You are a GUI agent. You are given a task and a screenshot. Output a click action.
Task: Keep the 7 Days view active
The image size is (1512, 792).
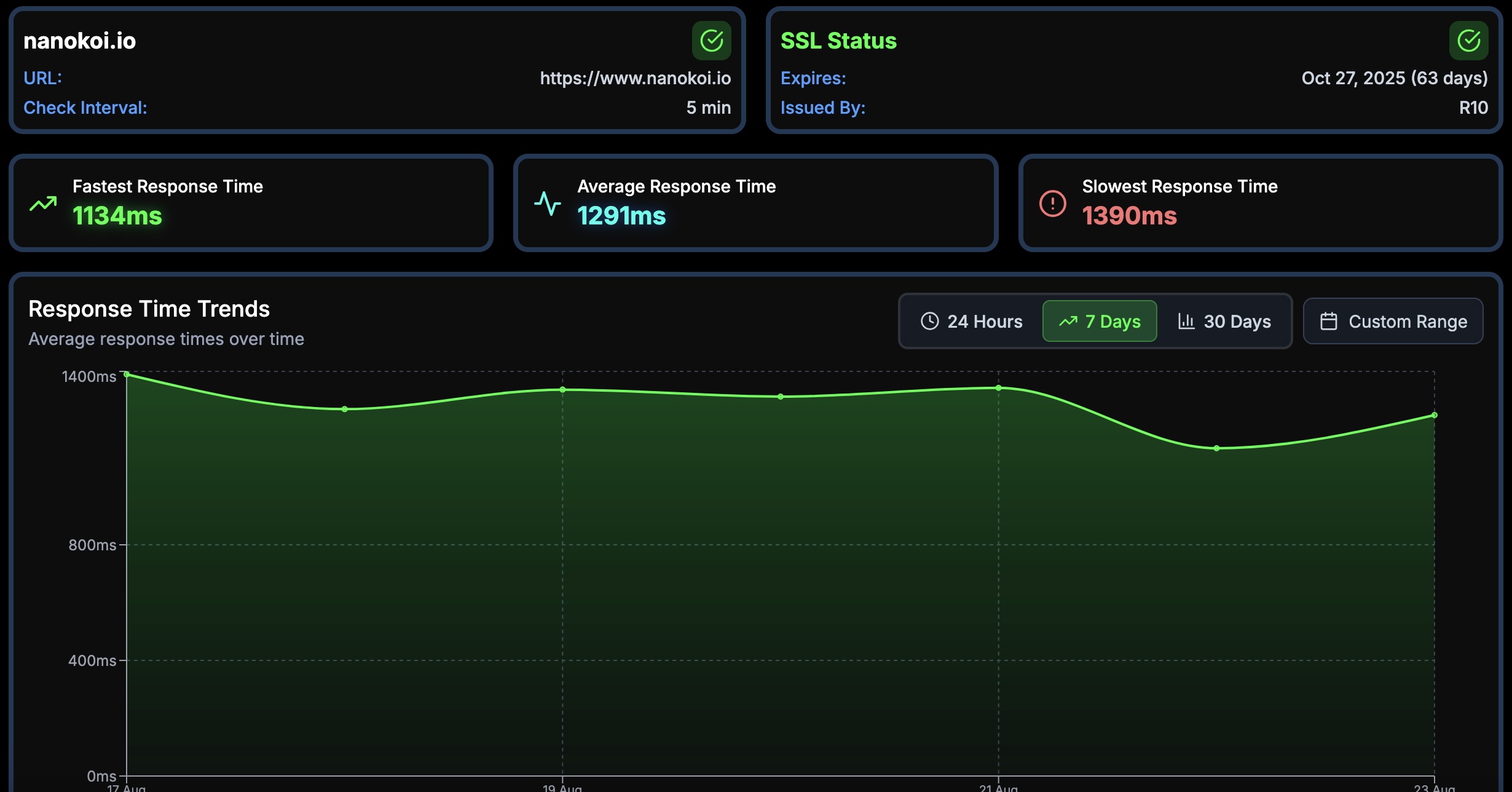(1100, 321)
